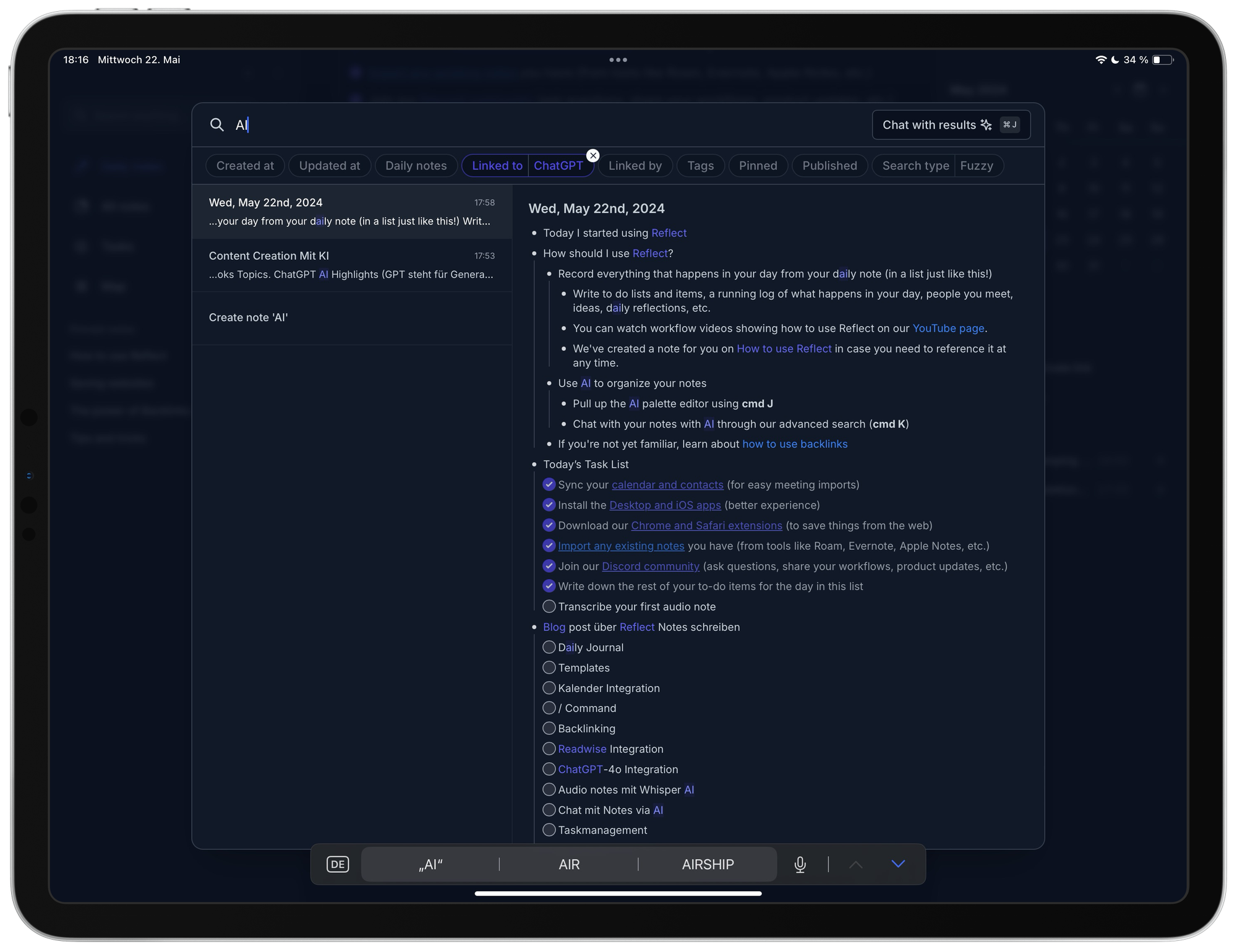Screen dimensions: 1237x952
Task: Check the Backlinking task
Action: [x=549, y=728]
